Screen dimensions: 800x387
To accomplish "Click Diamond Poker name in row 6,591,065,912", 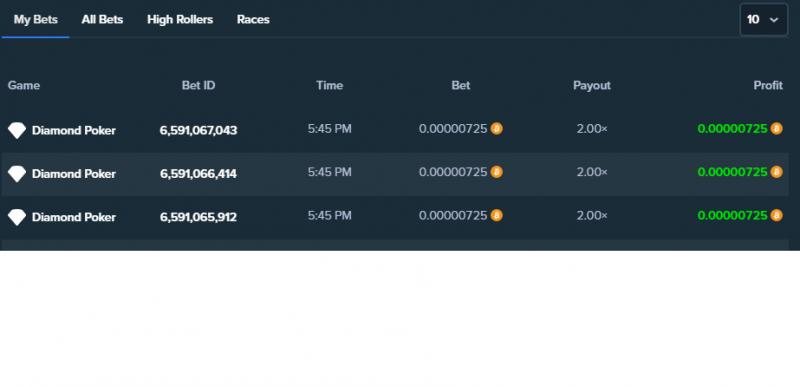I will click(74, 217).
